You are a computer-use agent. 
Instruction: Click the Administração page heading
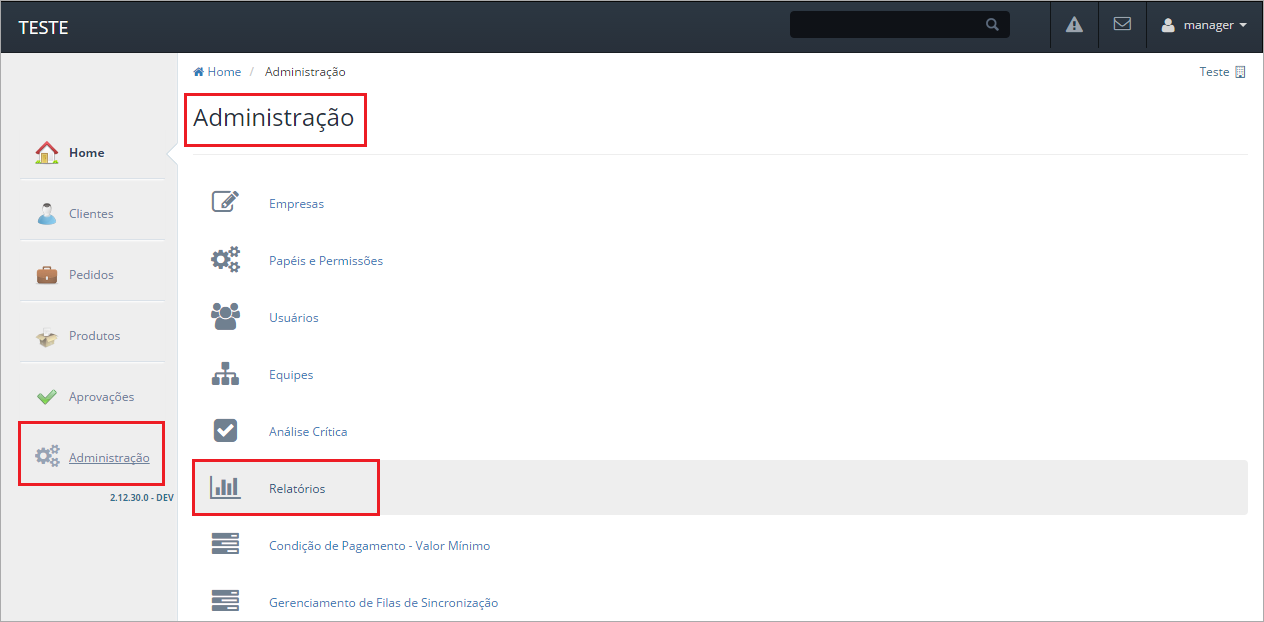(274, 118)
